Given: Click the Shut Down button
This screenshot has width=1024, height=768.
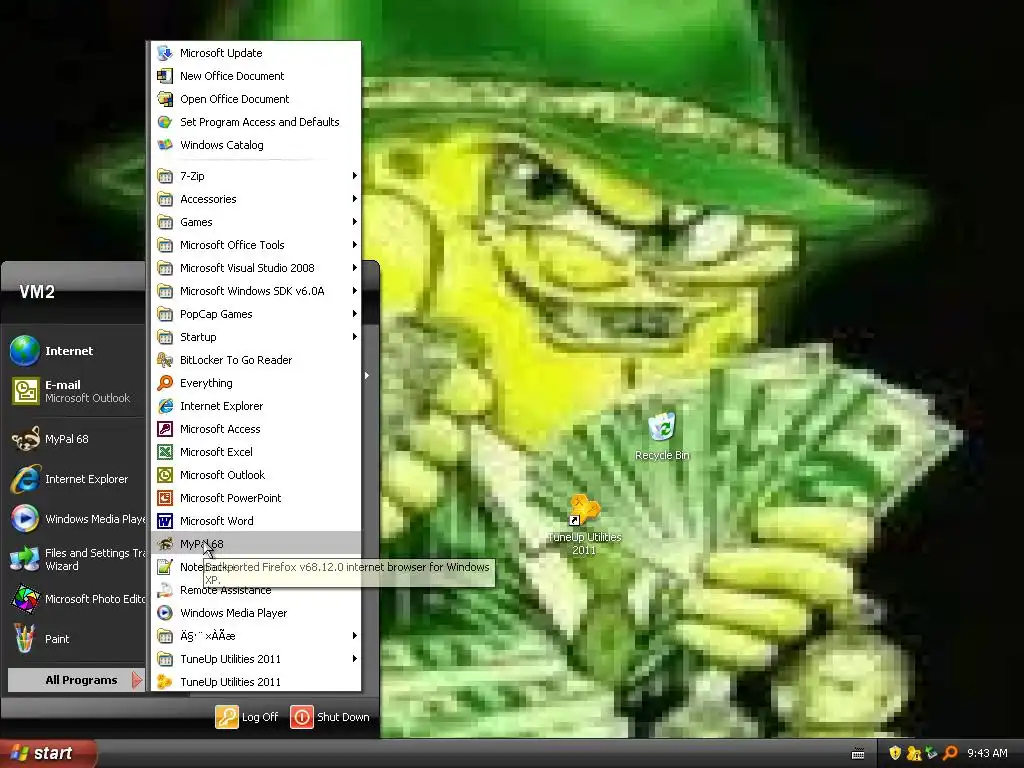Looking at the screenshot, I should coord(330,716).
